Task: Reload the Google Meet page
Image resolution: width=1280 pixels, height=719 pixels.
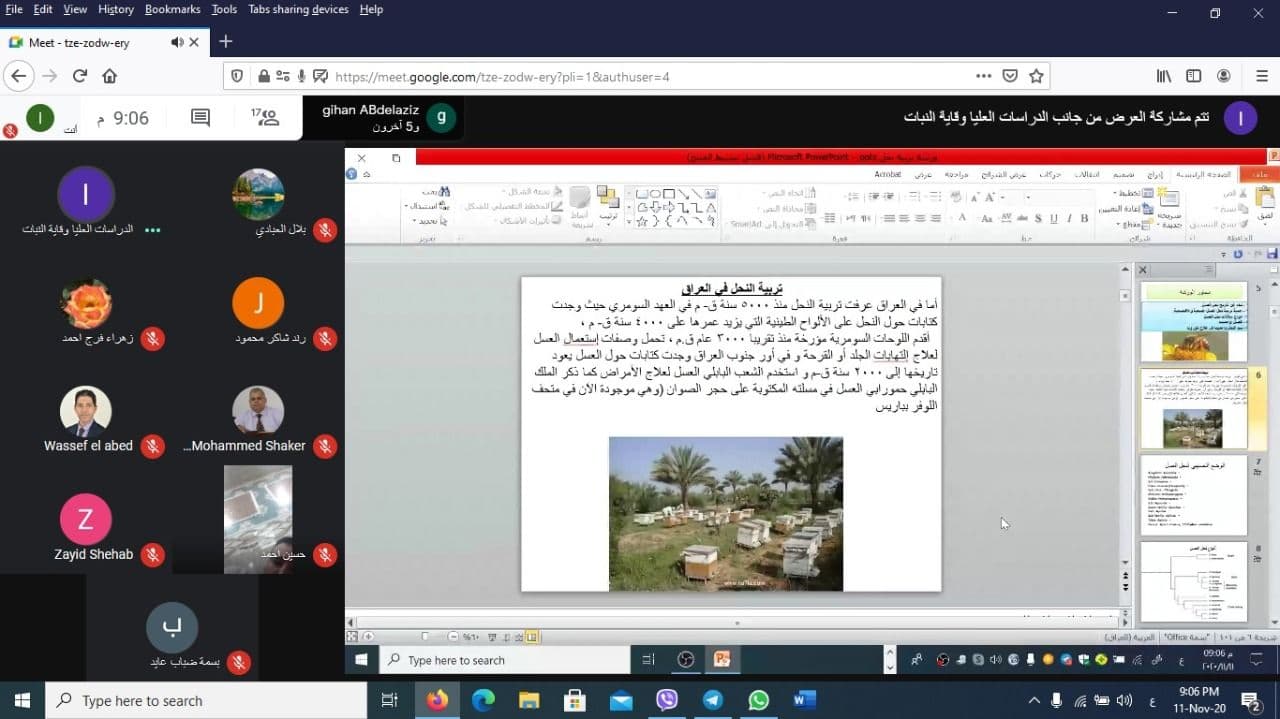Action: 80,76
